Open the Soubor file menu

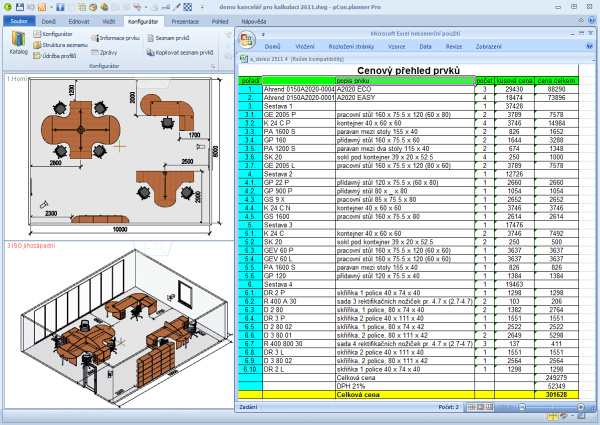[x=19, y=20]
